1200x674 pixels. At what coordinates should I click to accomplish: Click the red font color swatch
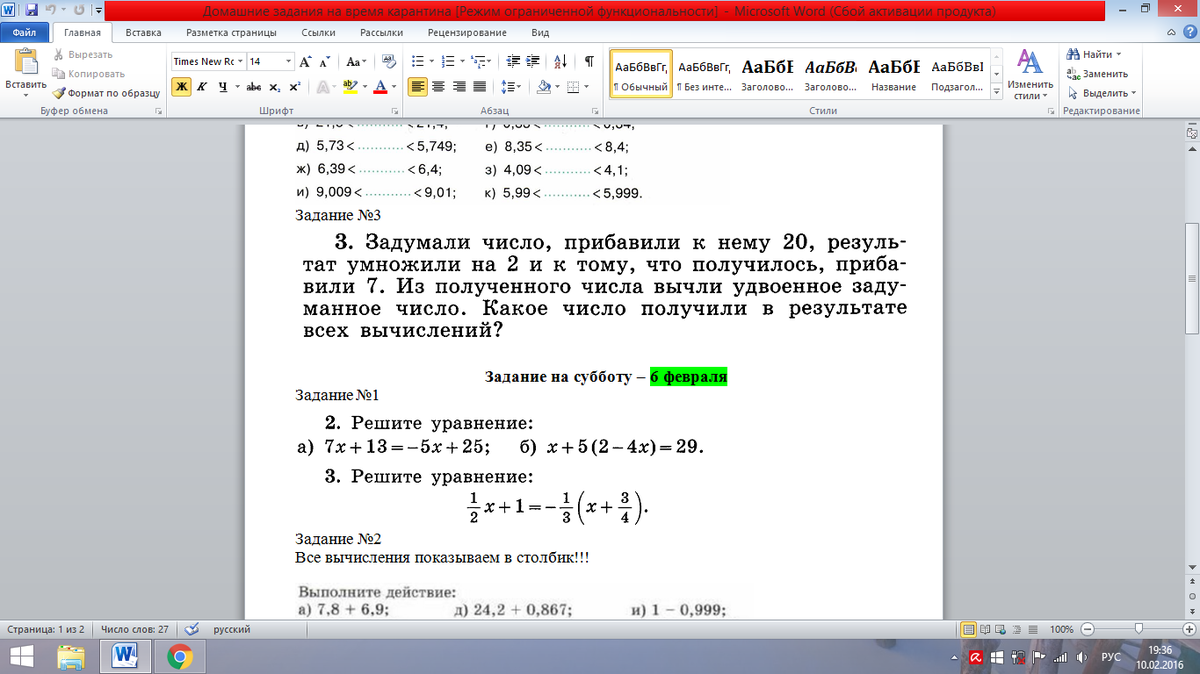pyautogui.click(x=380, y=87)
